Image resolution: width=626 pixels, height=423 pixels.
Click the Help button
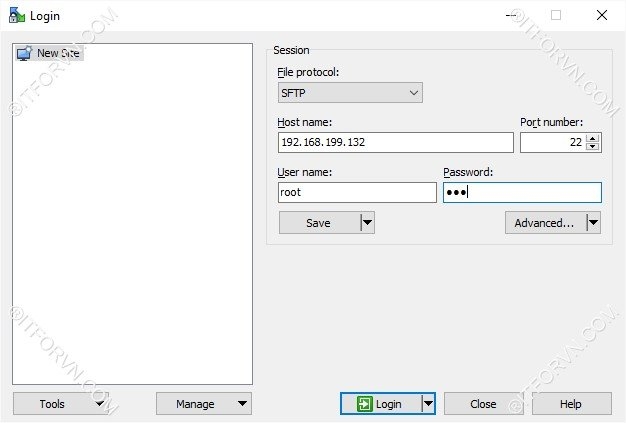point(571,404)
